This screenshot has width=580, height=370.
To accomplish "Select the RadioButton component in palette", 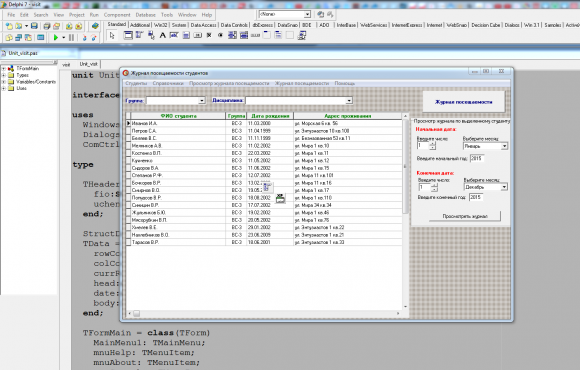I will coord(220,35).
